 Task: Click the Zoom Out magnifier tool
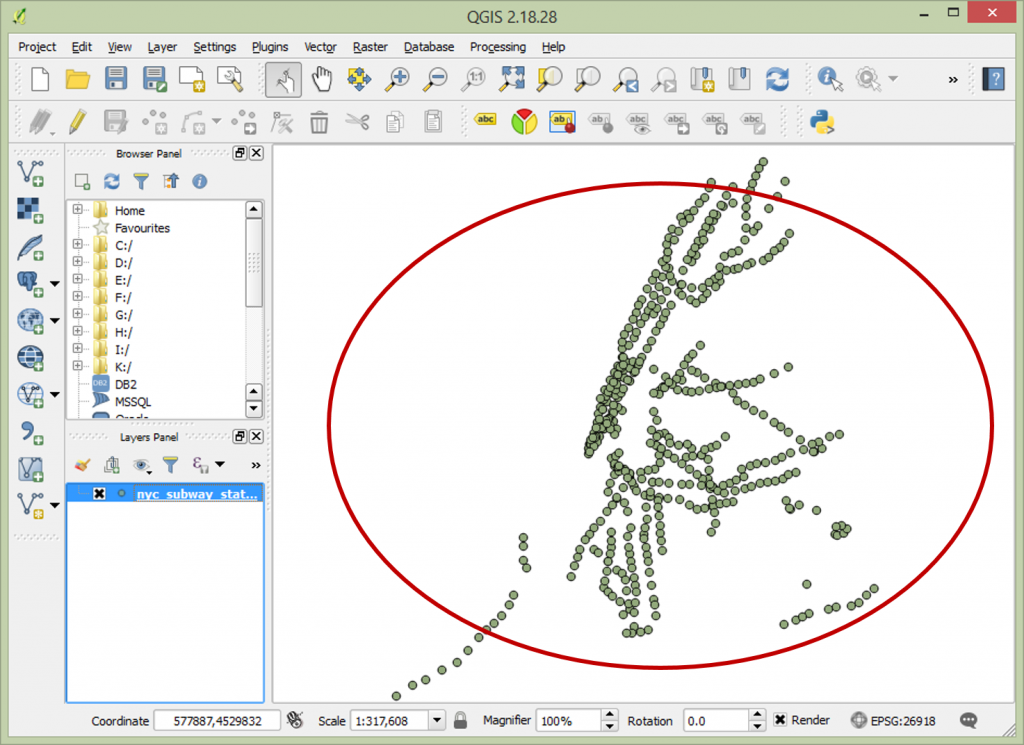pos(435,79)
